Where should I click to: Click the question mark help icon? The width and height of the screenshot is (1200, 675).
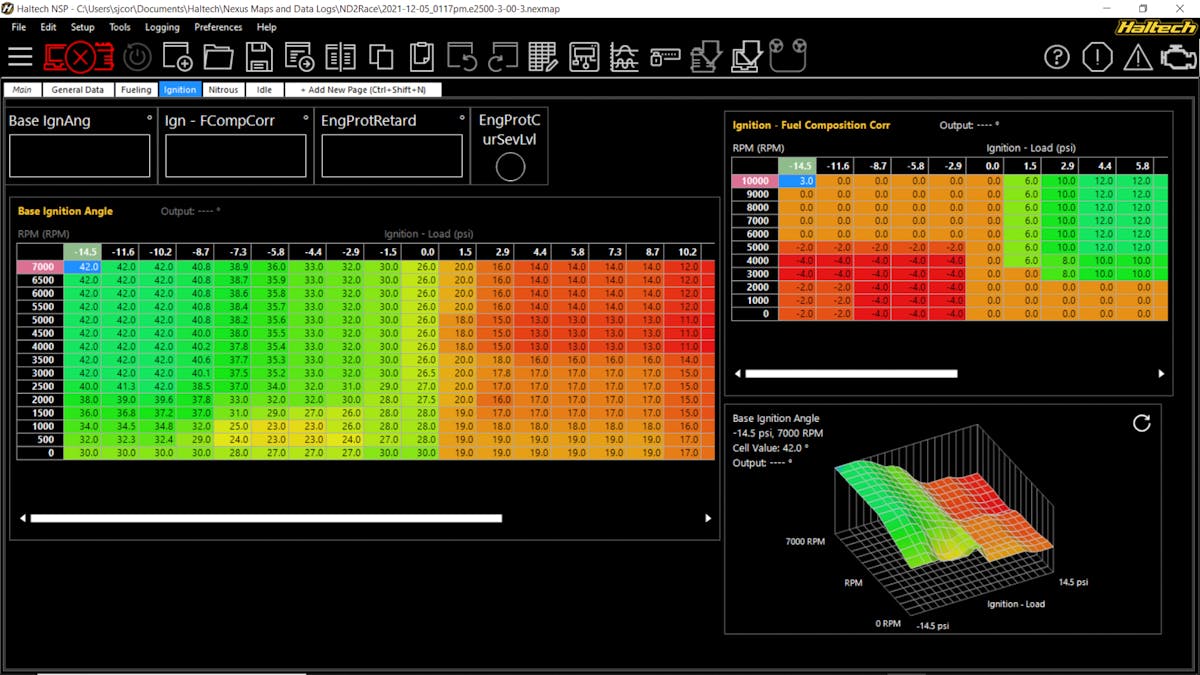1057,57
